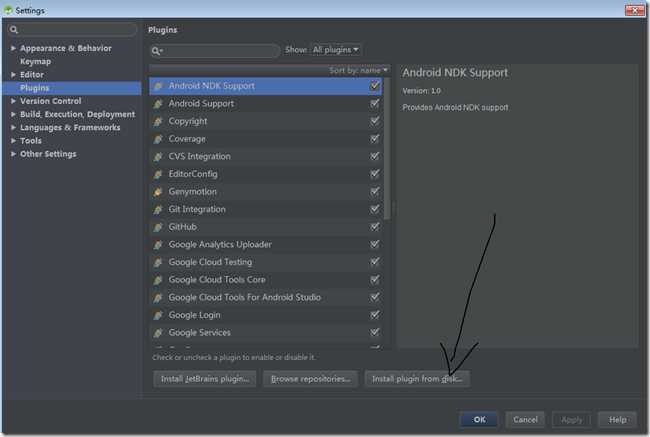The height and width of the screenshot is (437, 650).
Task: Click the Android Support plugin icon
Action: (x=158, y=104)
